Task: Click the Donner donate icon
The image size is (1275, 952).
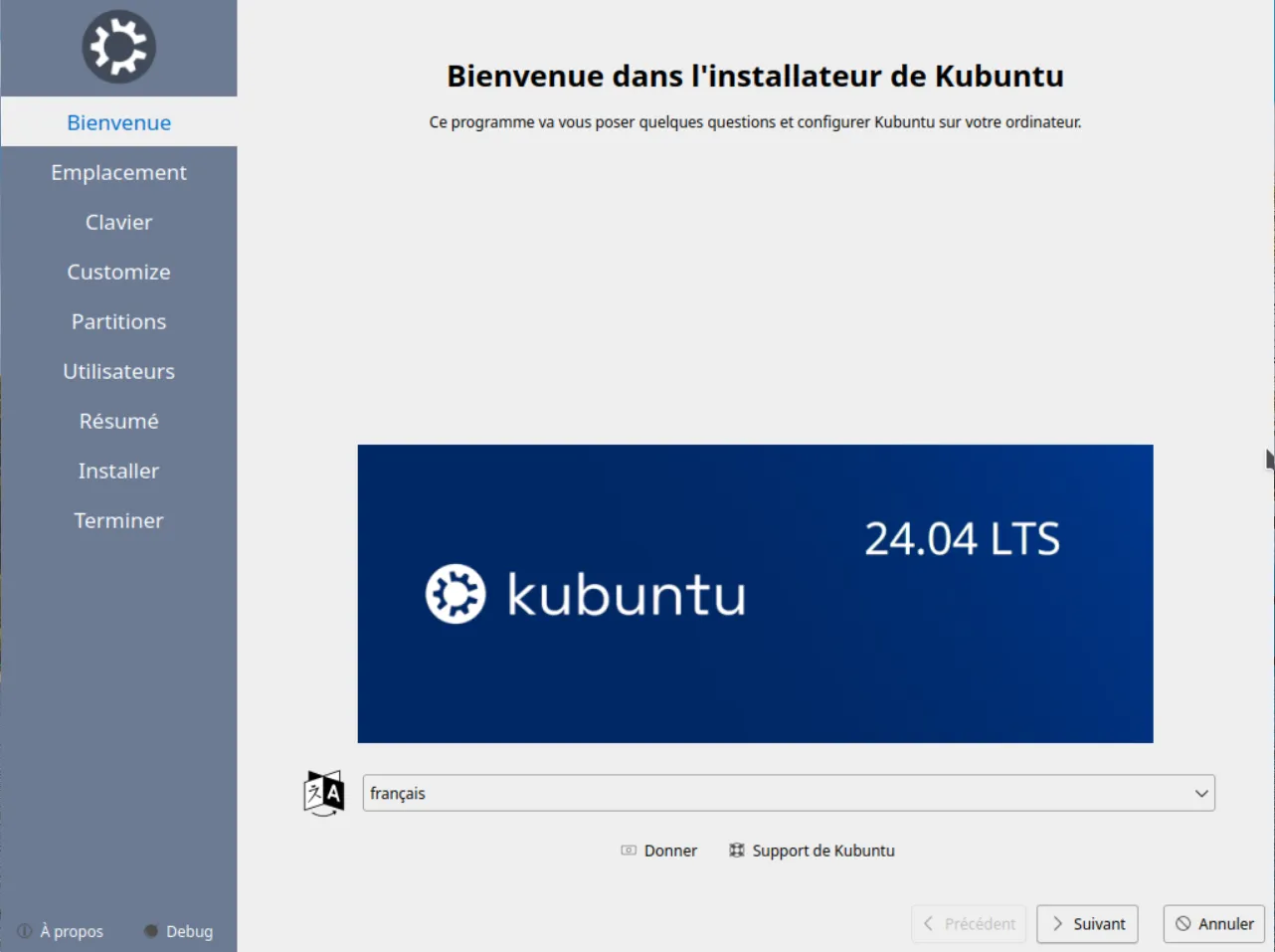Action: (x=629, y=851)
